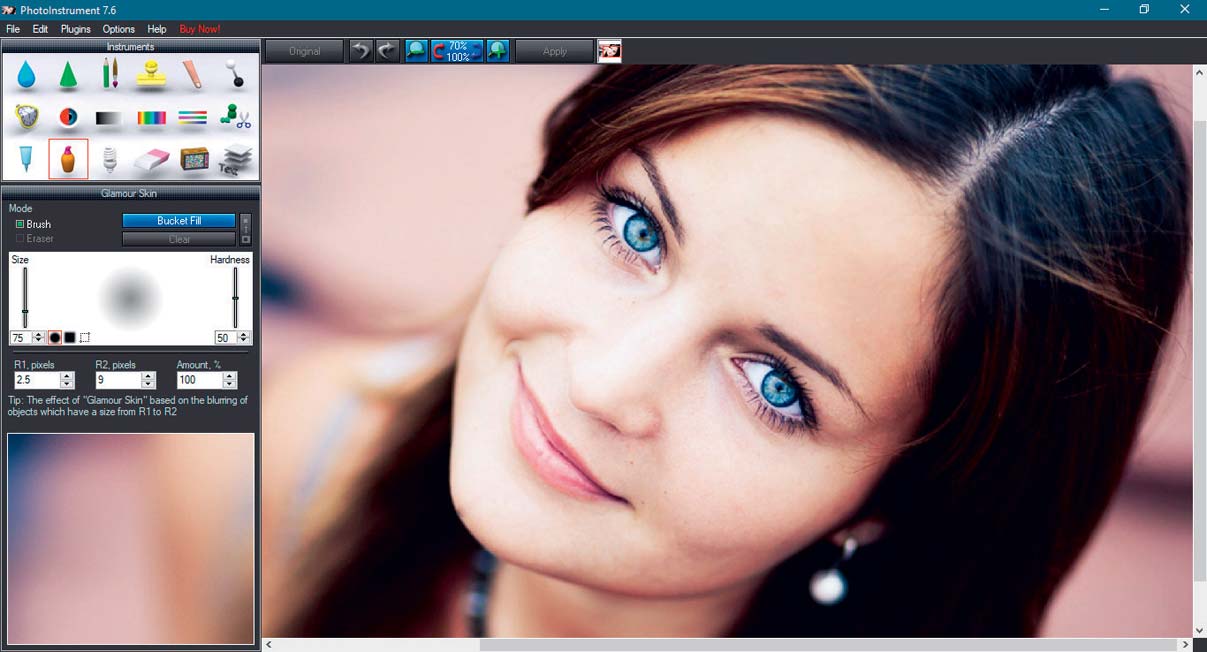Viewport: 1207px width, 652px height.
Task: Click the small vertical button beside Bucket Fill
Action: tap(246, 230)
